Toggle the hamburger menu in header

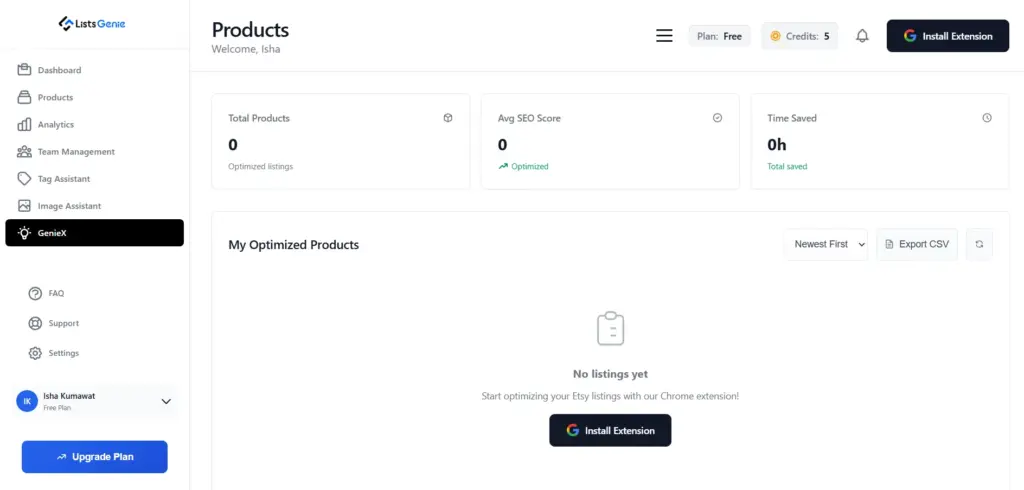coord(664,36)
